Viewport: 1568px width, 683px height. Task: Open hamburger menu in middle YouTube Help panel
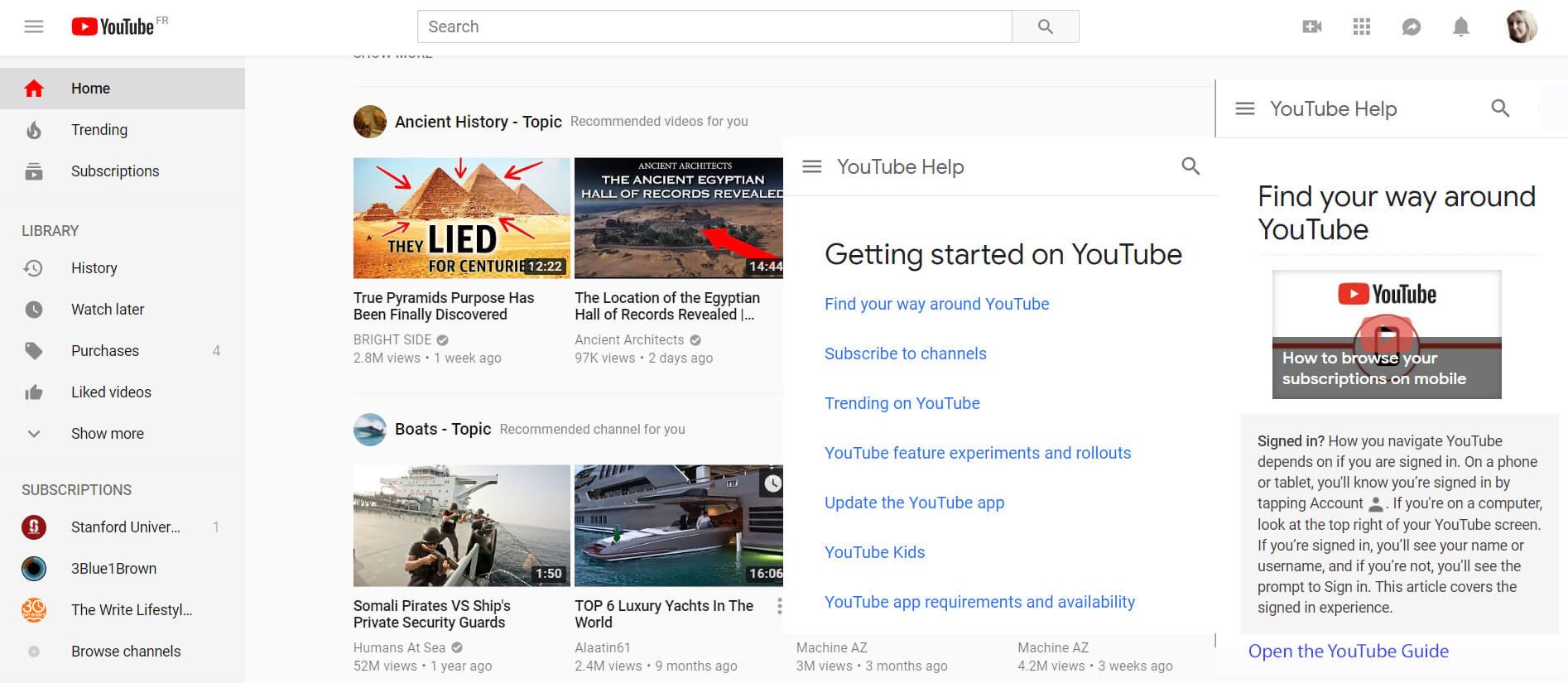click(x=811, y=166)
